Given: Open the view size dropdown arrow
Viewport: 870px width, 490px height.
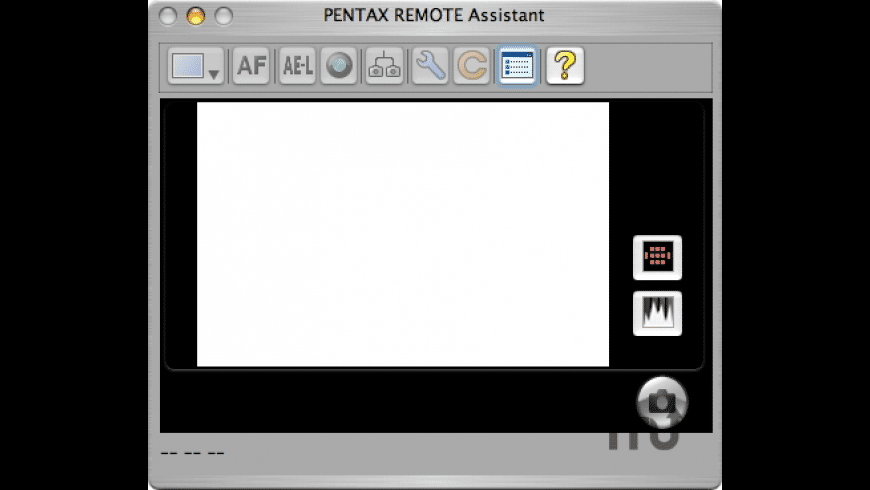Looking at the screenshot, I should (x=214, y=73).
